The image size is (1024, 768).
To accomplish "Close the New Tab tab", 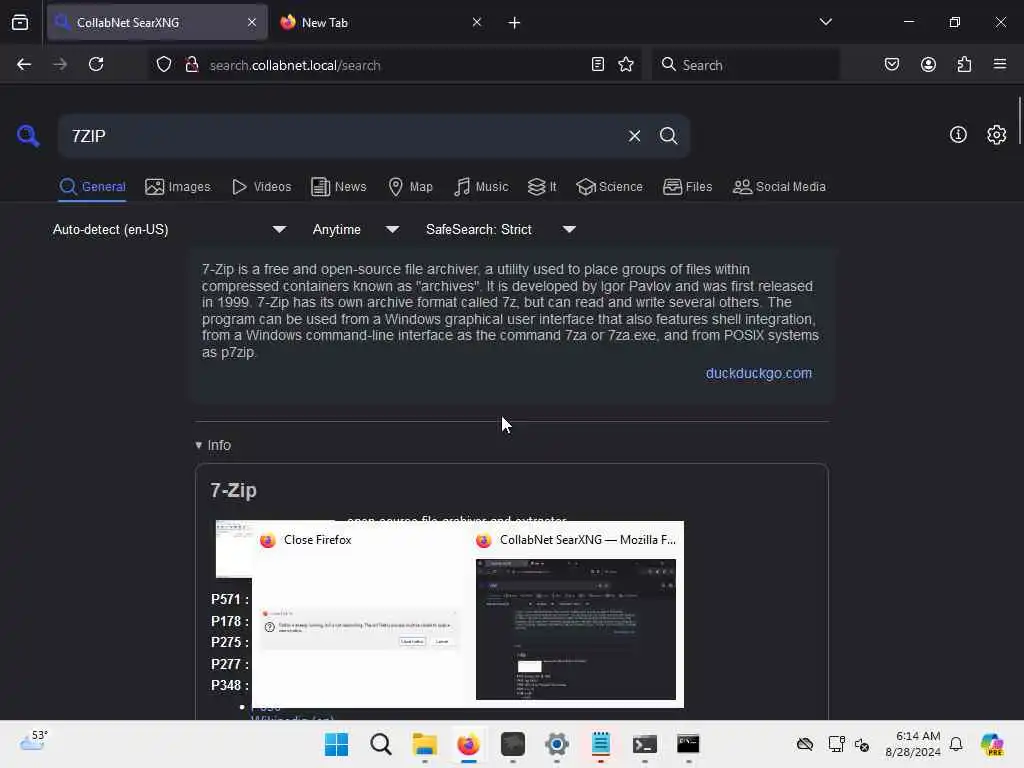I will [477, 22].
